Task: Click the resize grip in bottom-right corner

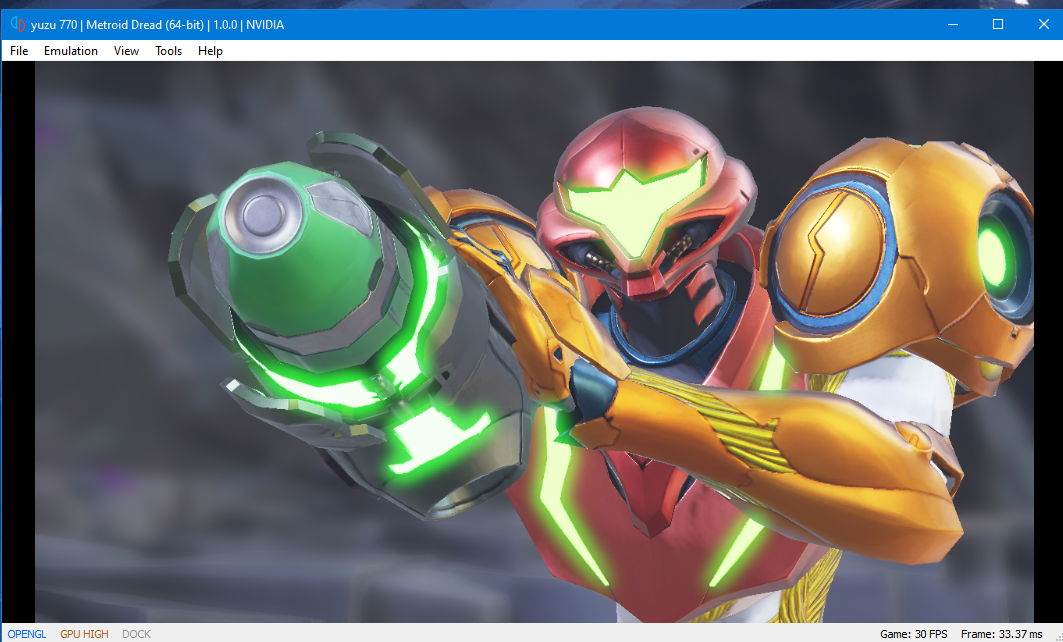Action: (x=1056, y=636)
